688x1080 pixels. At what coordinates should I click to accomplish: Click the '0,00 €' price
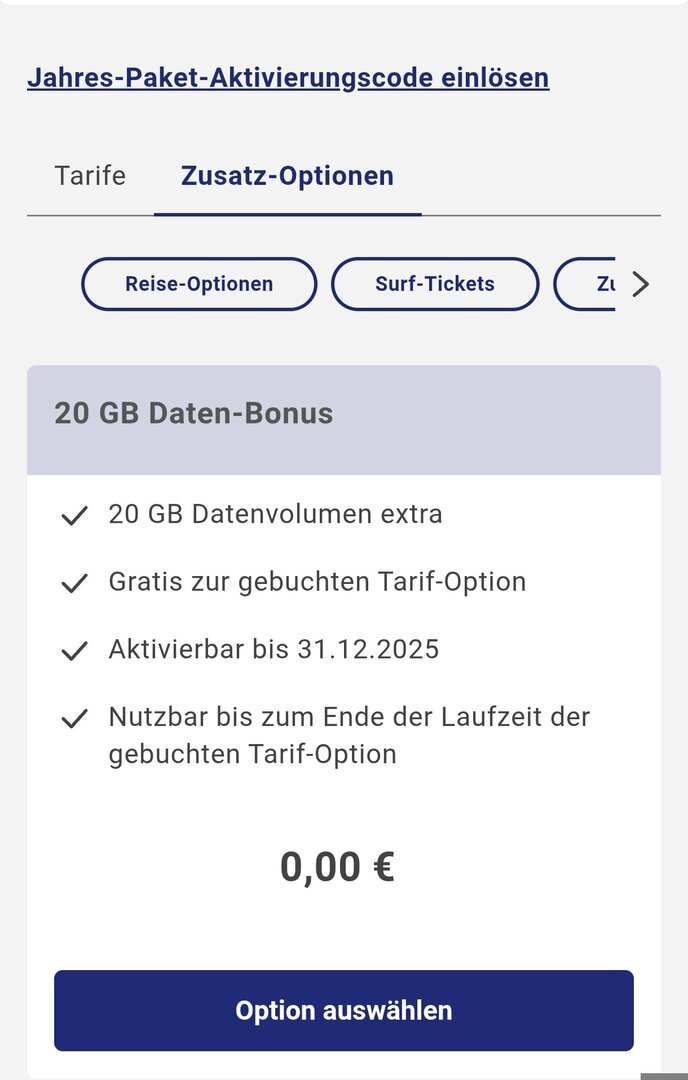[337, 867]
